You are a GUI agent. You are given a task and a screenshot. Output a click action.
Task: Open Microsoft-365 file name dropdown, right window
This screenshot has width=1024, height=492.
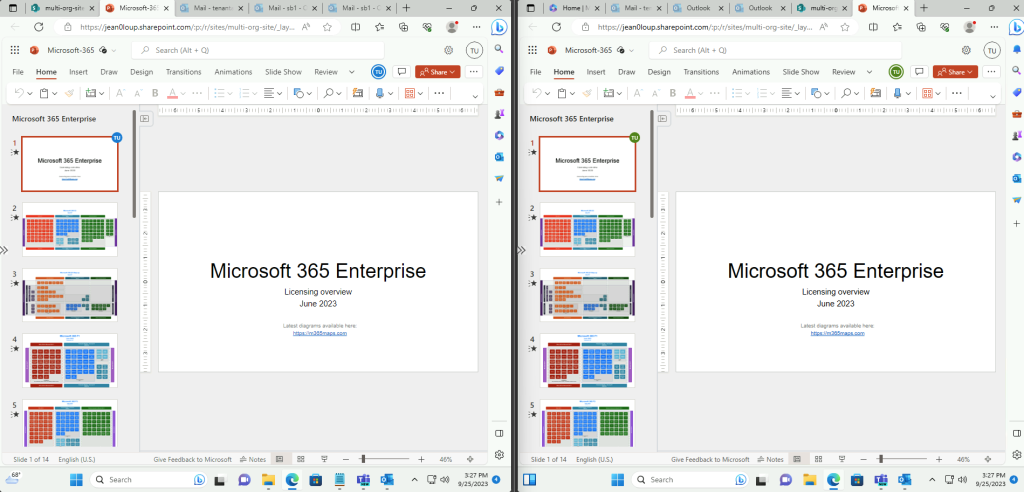click(631, 50)
